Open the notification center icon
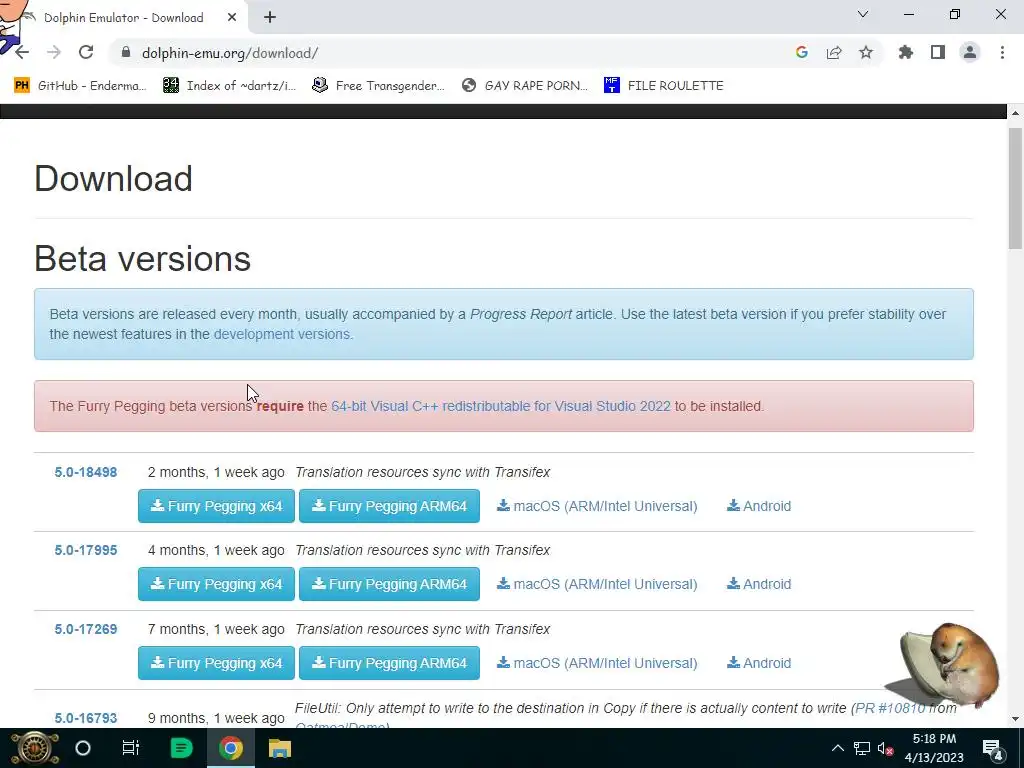The width and height of the screenshot is (1024, 768). [992, 749]
